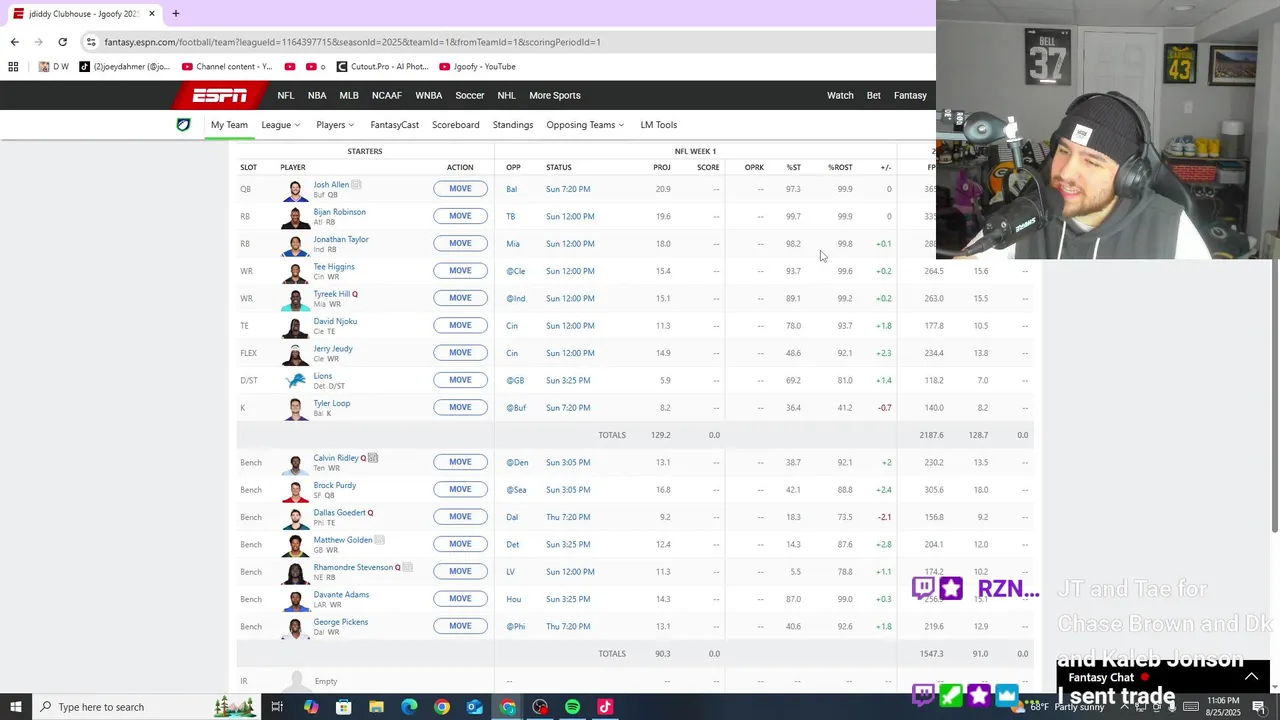Click the ESPN logo
The image size is (1280, 720).
[220, 96]
